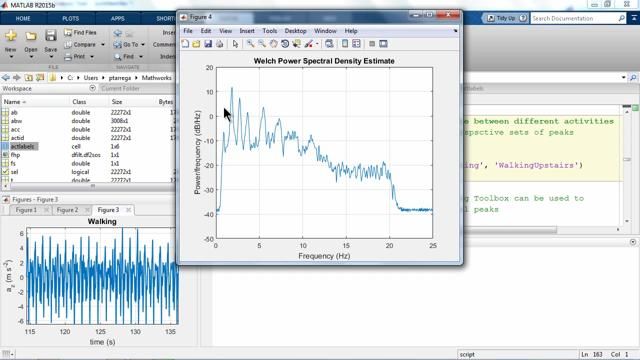Open the Desktop menu in Figure 4
640x360 pixels.
click(x=296, y=31)
